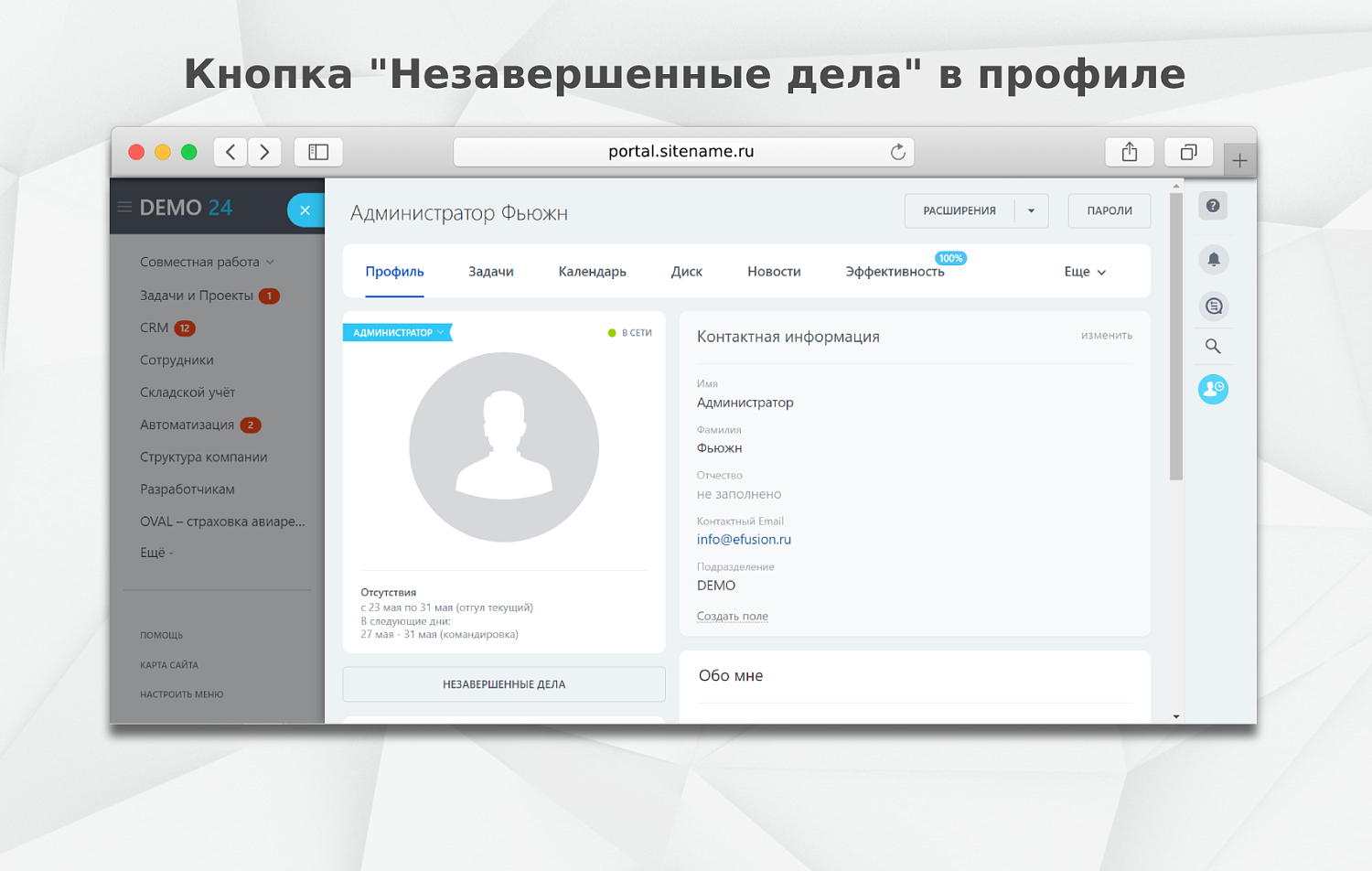Open the blue working-time profile icon

pyautogui.click(x=1213, y=389)
